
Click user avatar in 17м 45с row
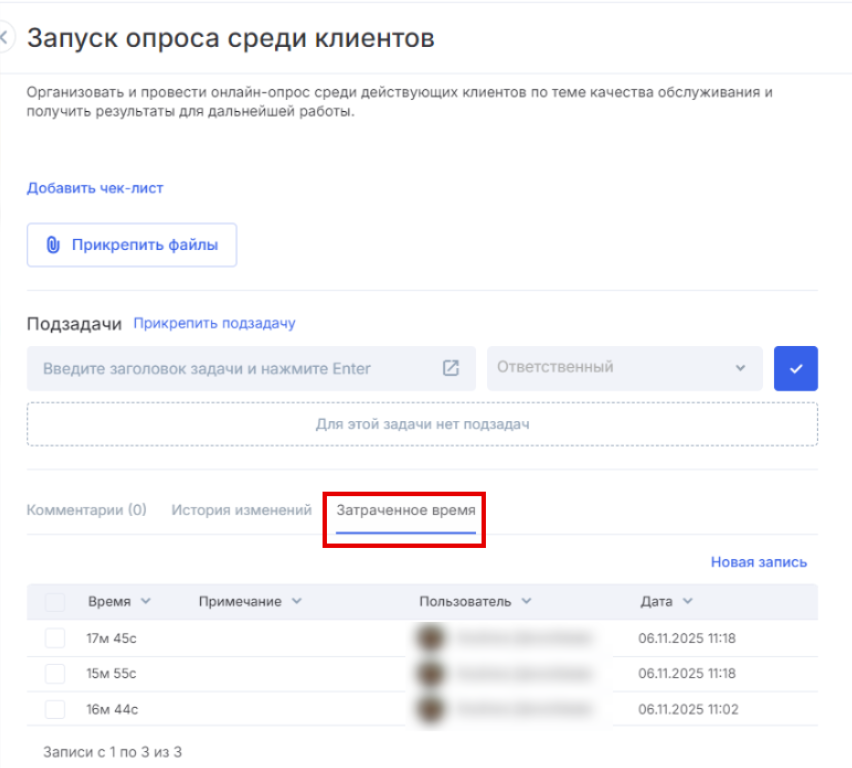pyautogui.click(x=431, y=639)
